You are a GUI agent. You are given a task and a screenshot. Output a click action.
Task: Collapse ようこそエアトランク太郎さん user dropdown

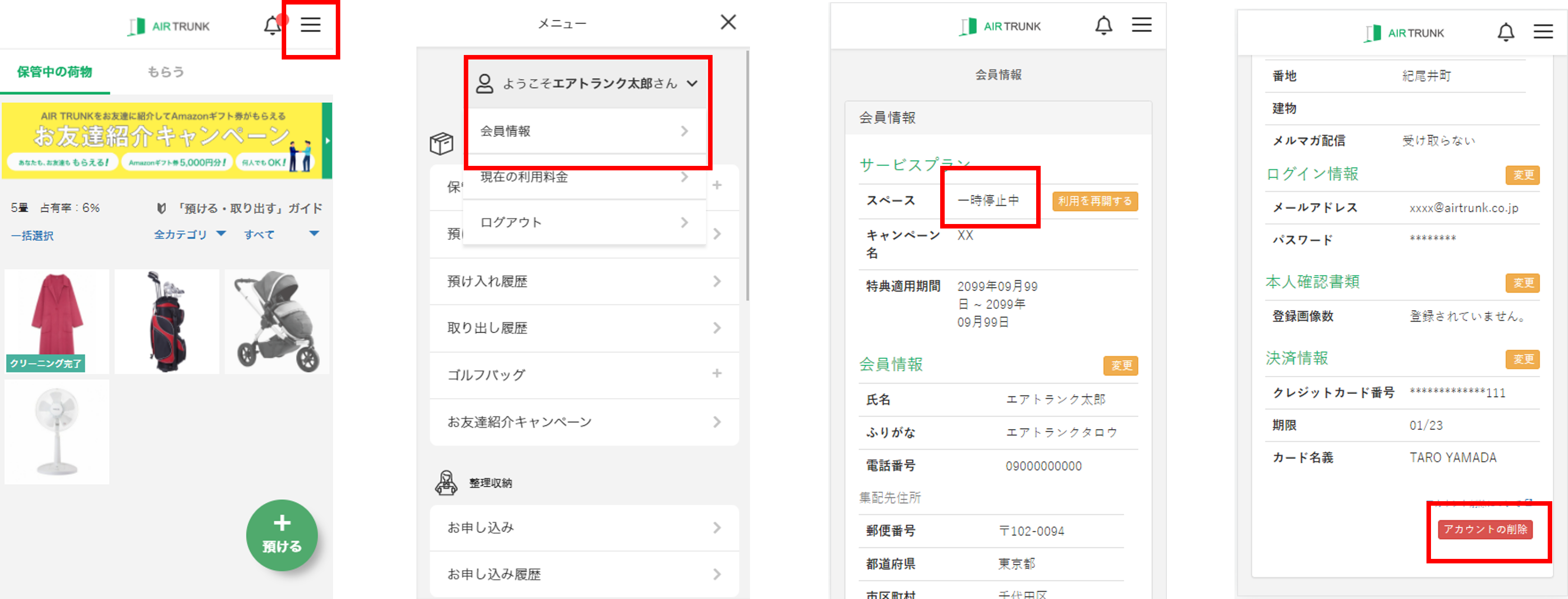(692, 83)
